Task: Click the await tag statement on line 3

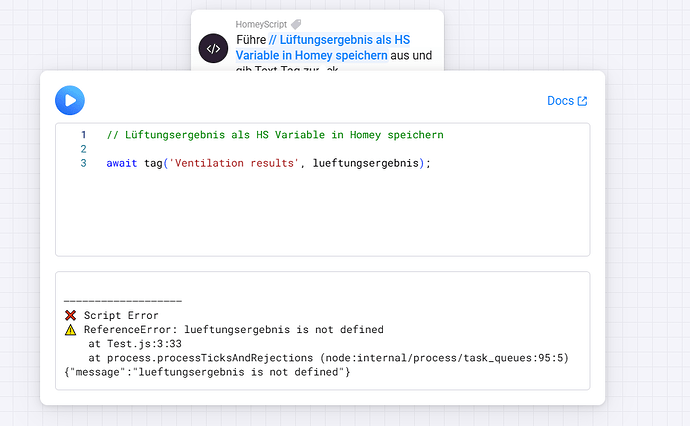Action: click(268, 163)
